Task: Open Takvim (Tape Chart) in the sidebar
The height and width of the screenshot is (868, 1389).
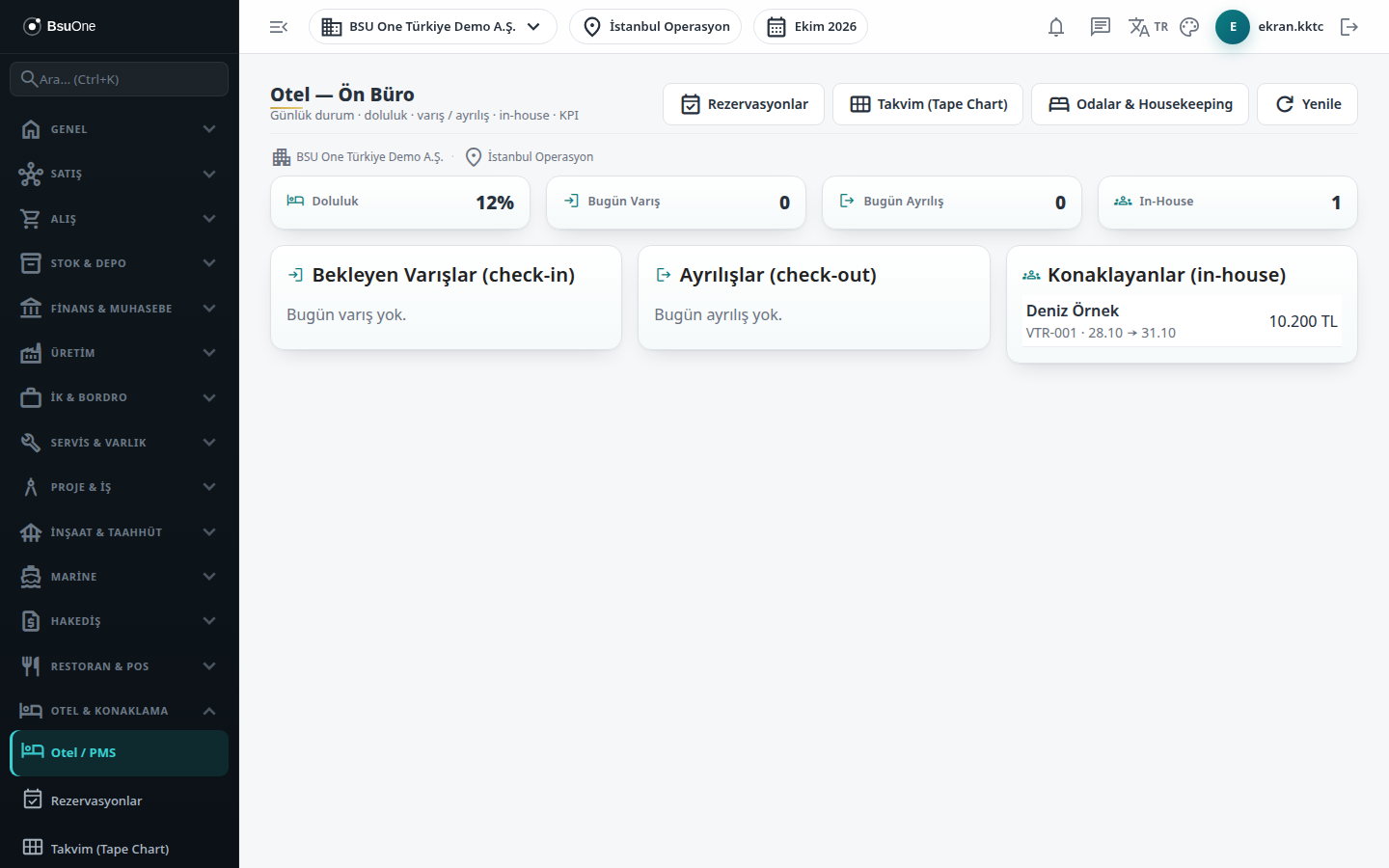Action: (x=120, y=849)
